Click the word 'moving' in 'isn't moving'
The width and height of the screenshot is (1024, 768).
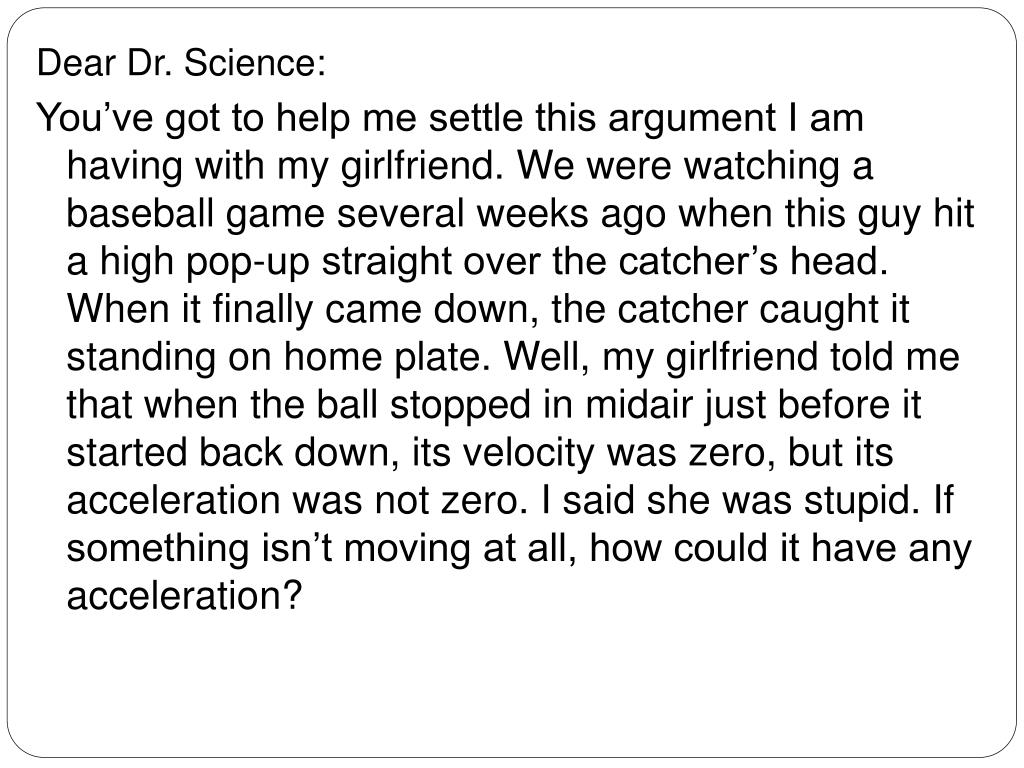click(408, 550)
